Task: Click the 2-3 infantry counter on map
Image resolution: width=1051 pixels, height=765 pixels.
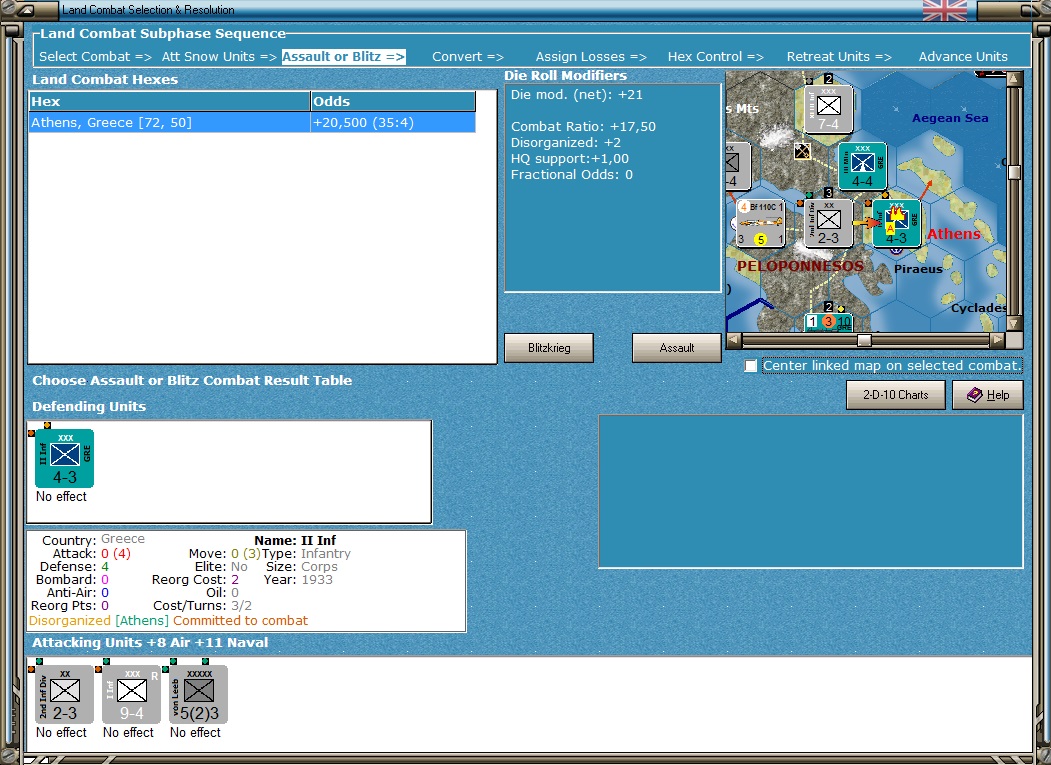Action: [x=828, y=224]
